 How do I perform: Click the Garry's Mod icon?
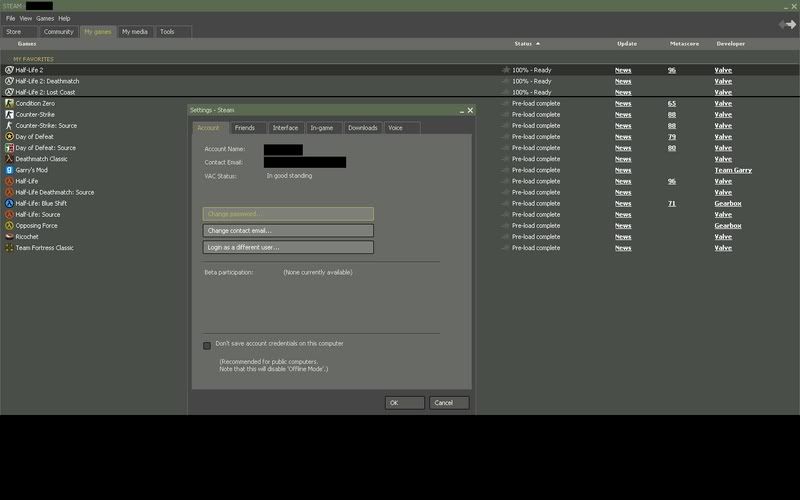pos(9,170)
